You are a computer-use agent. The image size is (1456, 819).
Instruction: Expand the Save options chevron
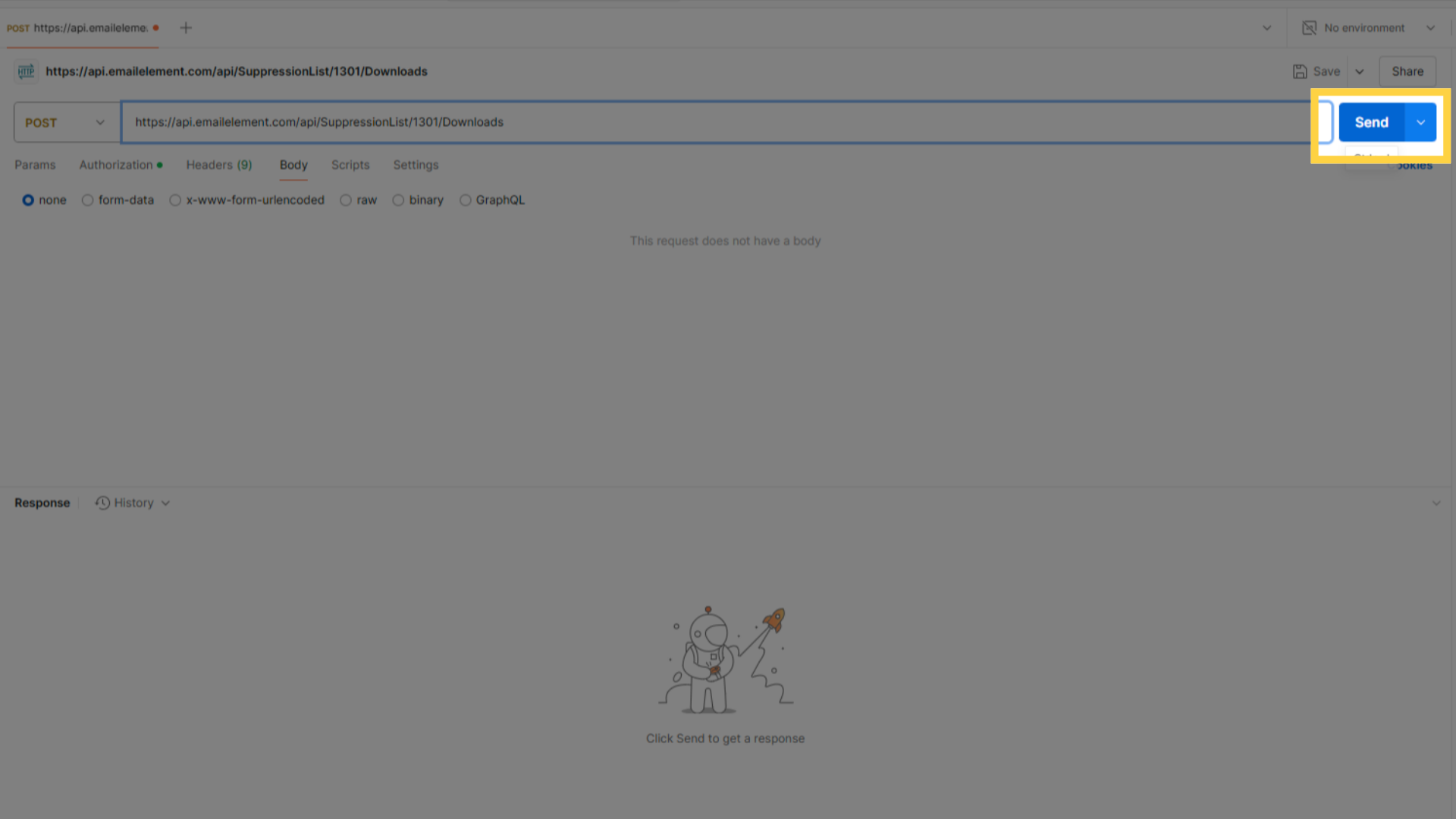click(x=1360, y=71)
